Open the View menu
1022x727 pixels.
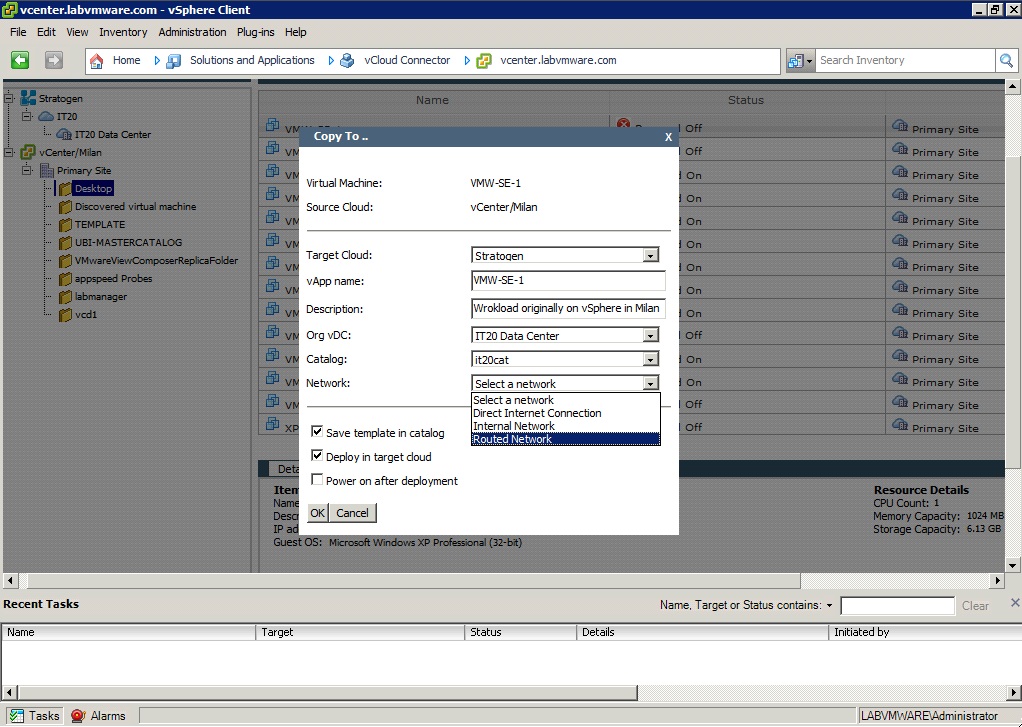77,32
